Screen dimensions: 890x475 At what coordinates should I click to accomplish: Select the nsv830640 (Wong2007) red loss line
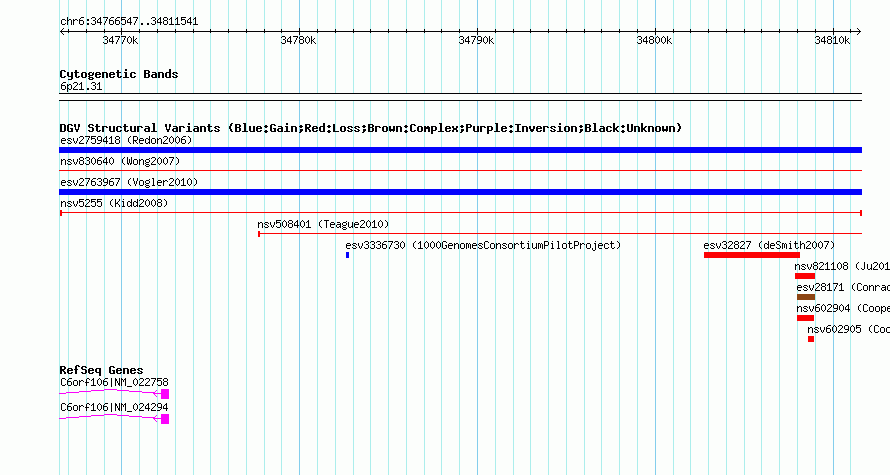click(460, 170)
